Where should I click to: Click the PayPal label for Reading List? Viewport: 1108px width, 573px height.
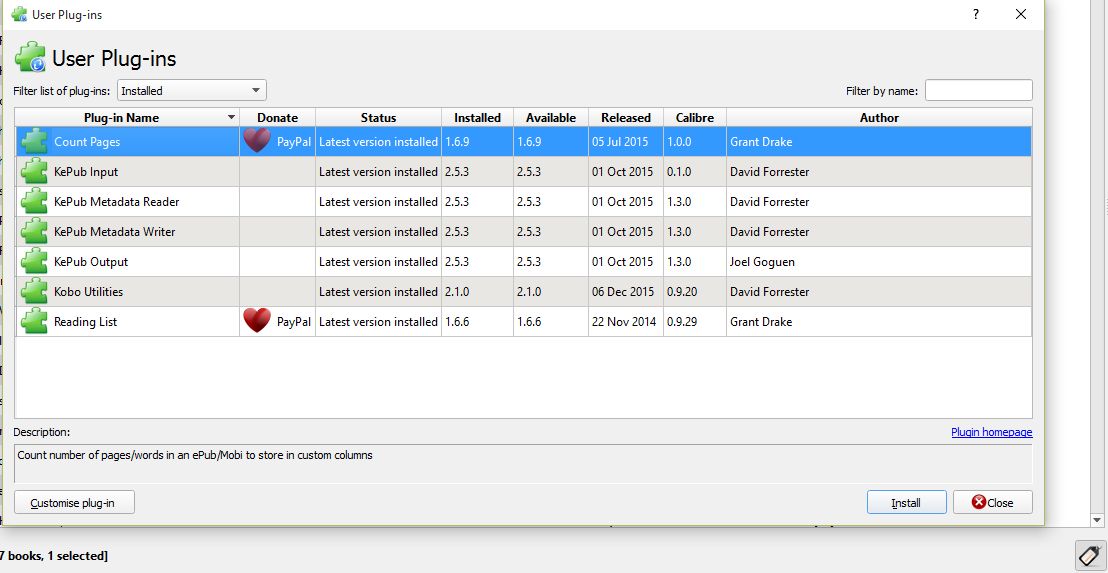click(x=293, y=321)
